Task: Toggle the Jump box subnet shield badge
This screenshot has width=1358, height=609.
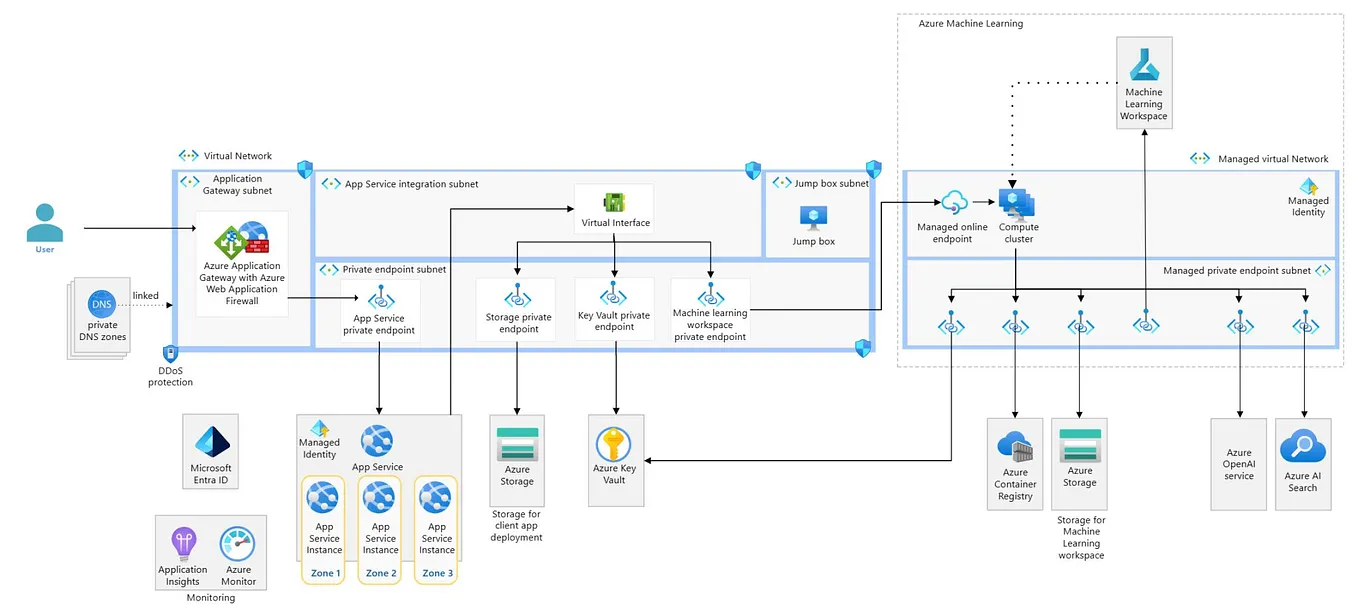Action: click(873, 168)
